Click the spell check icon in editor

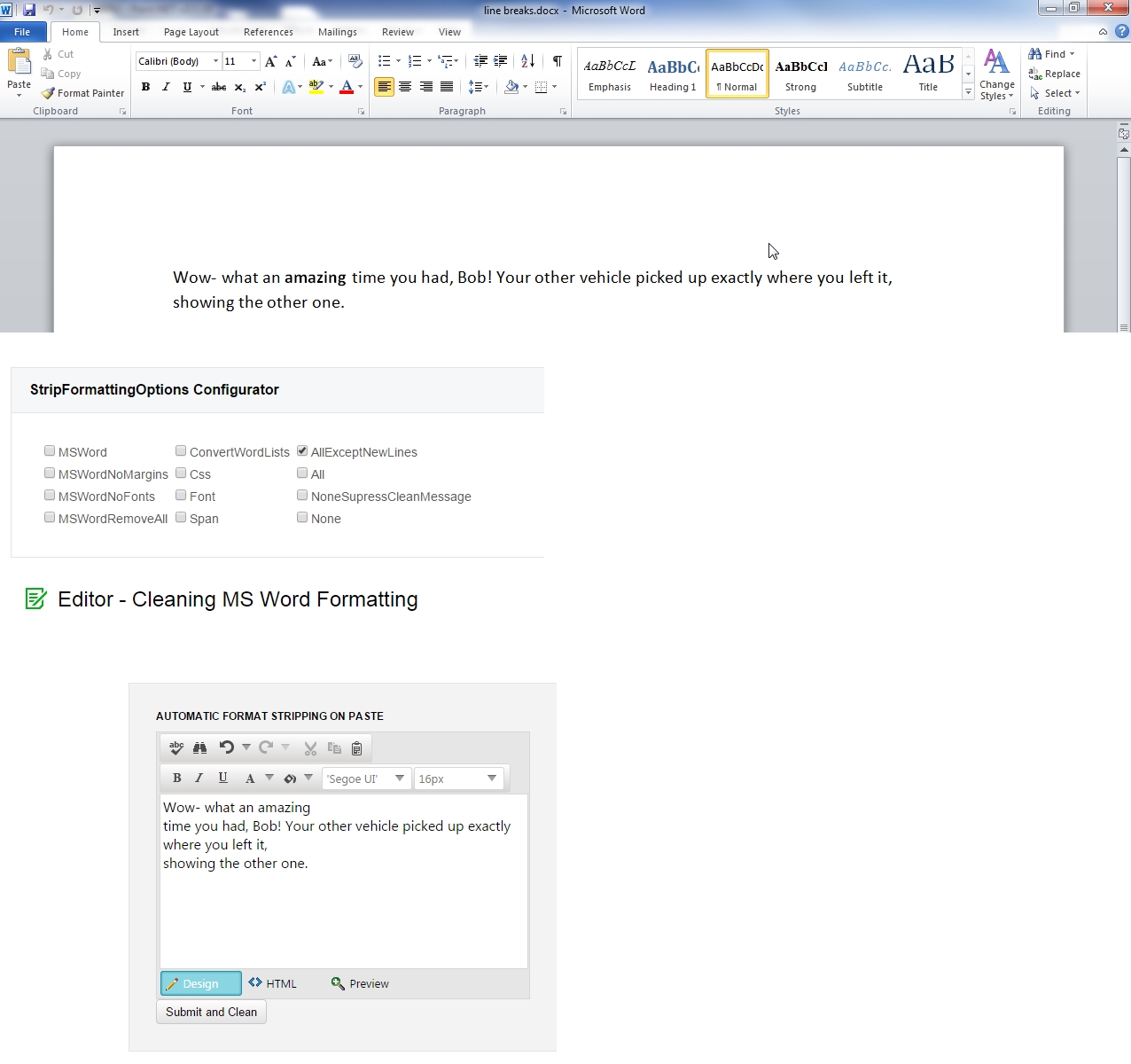pos(176,748)
